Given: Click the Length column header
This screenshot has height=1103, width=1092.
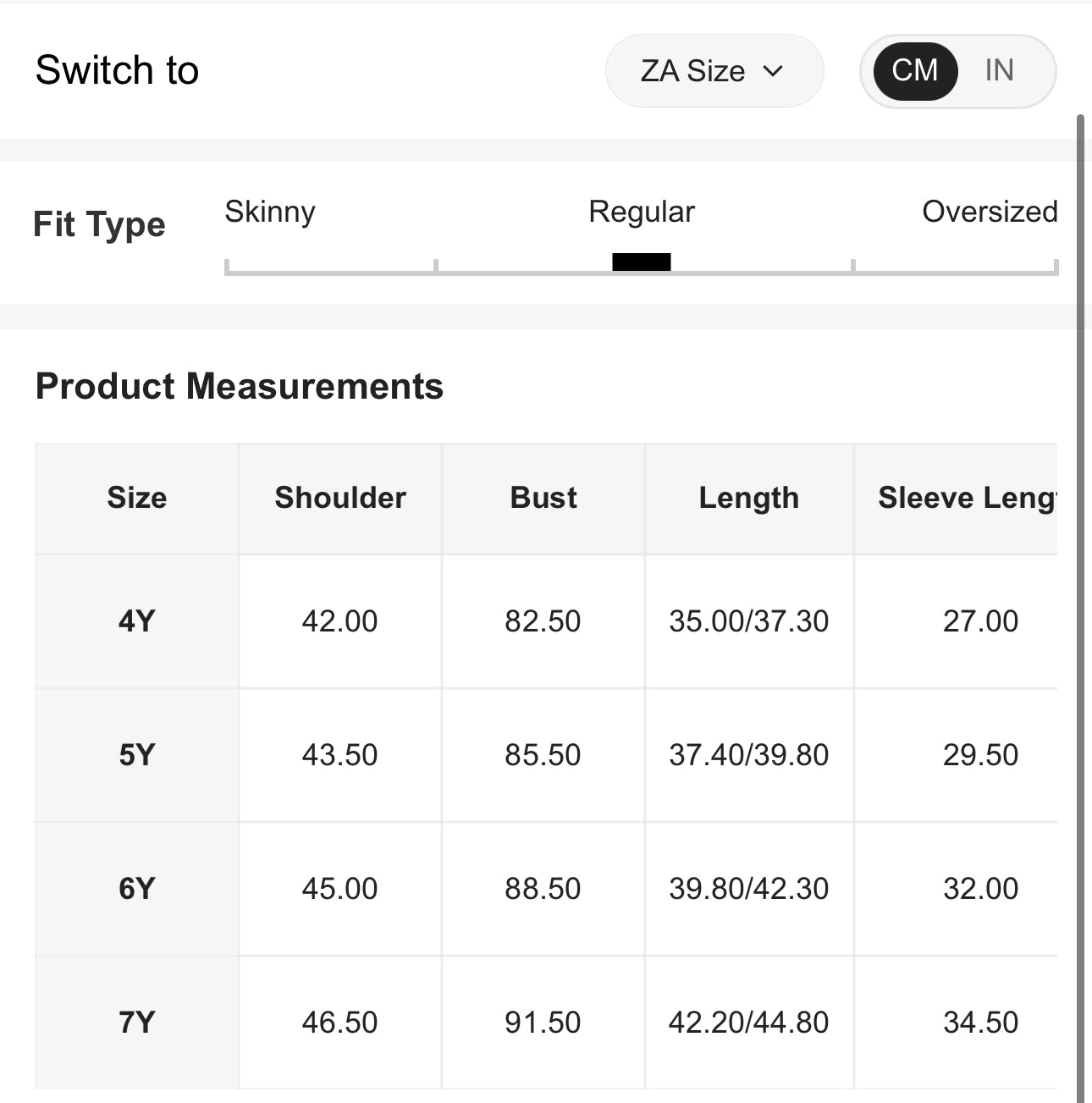Looking at the screenshot, I should pos(748,498).
